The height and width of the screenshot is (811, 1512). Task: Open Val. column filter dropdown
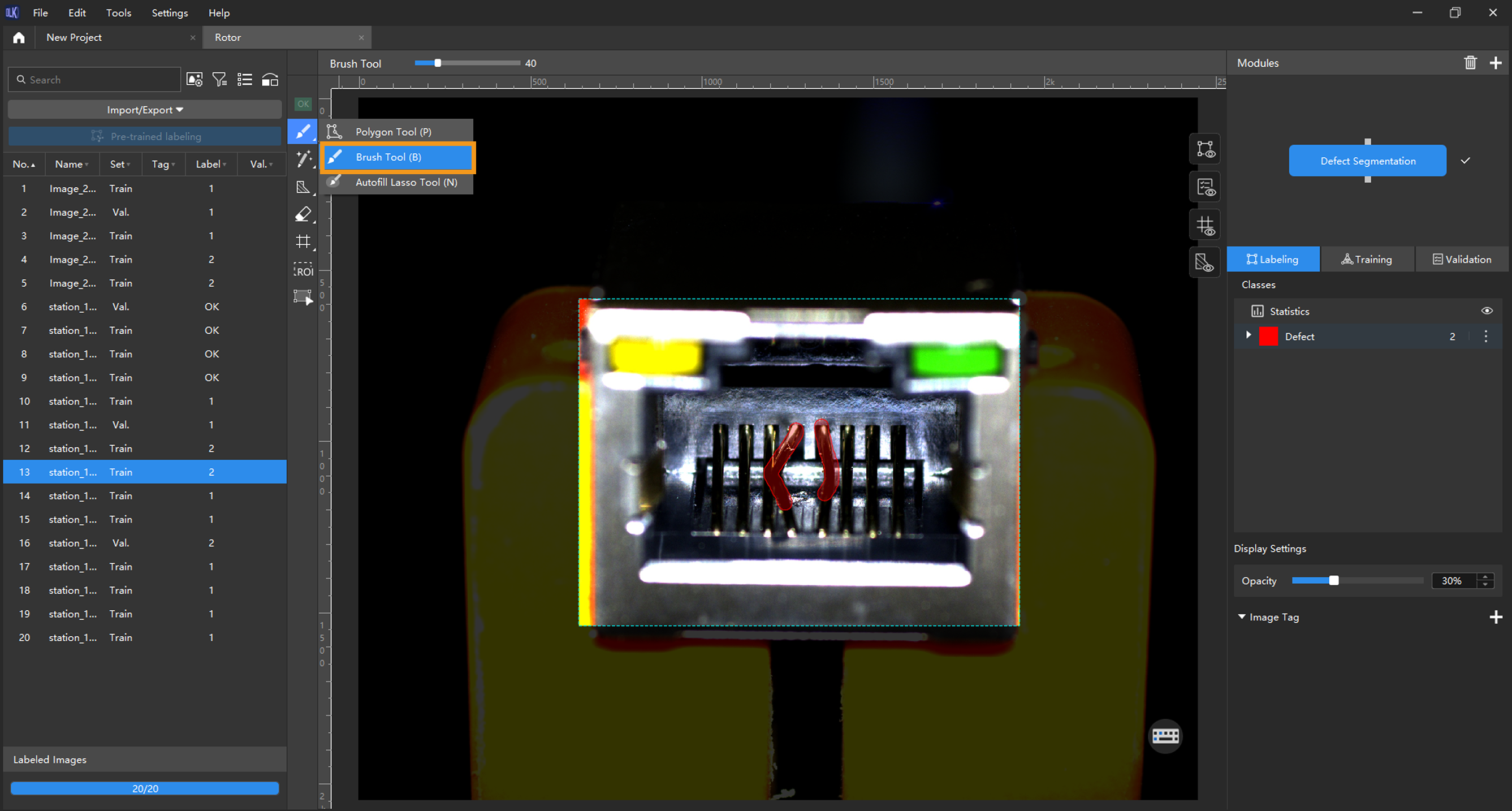tap(271, 165)
